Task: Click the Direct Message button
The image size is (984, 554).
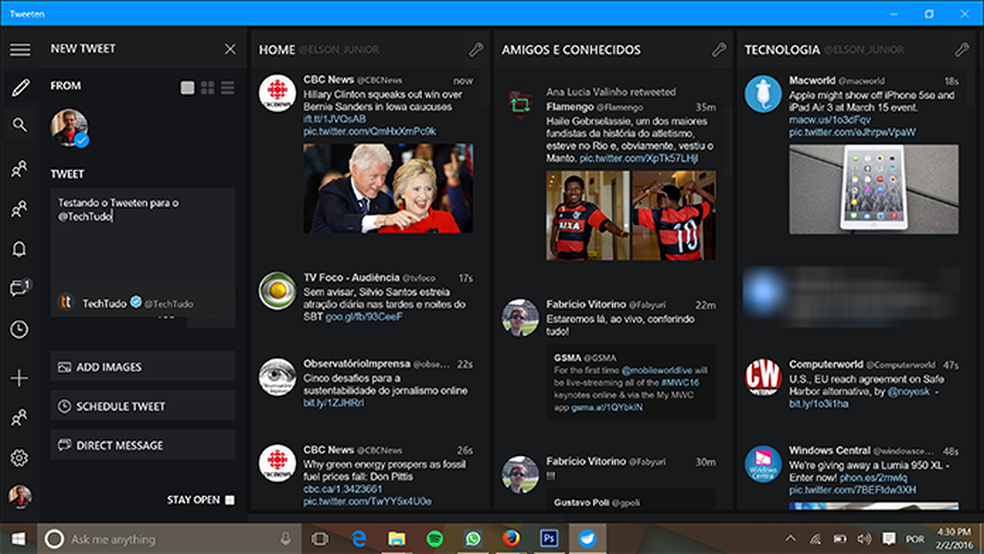Action: [x=143, y=445]
